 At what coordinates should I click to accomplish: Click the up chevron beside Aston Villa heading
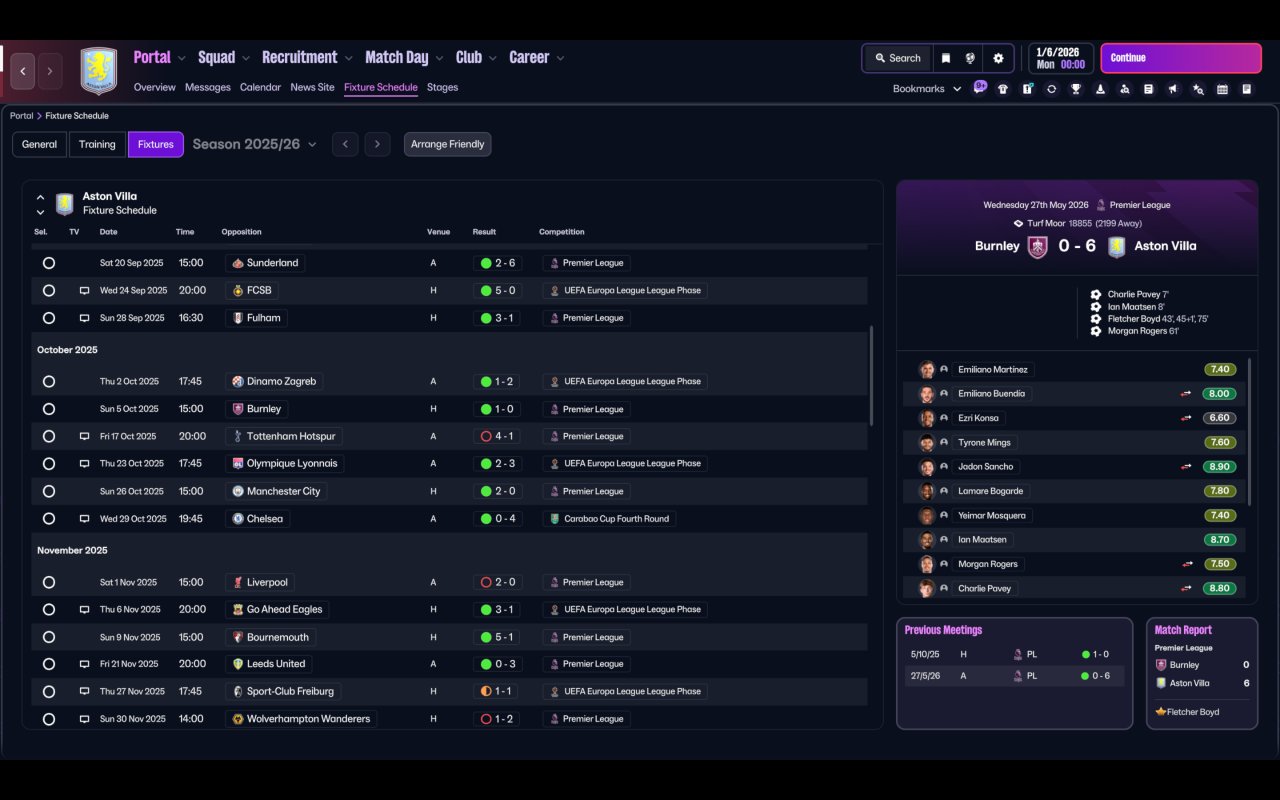tap(41, 198)
